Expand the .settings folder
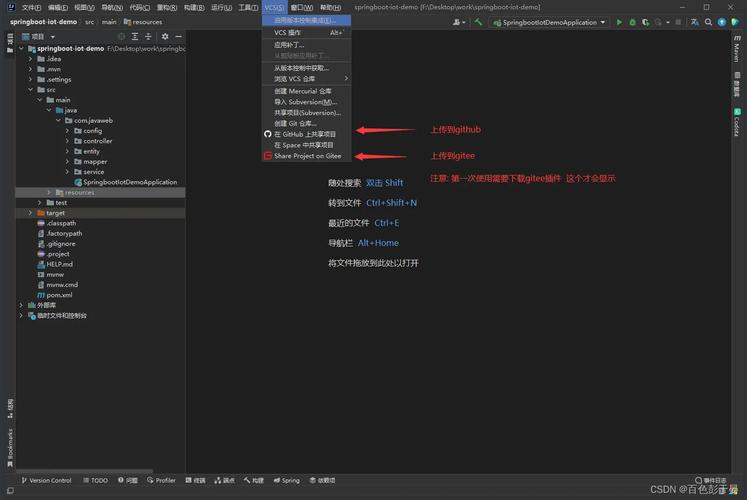 tap(30, 79)
